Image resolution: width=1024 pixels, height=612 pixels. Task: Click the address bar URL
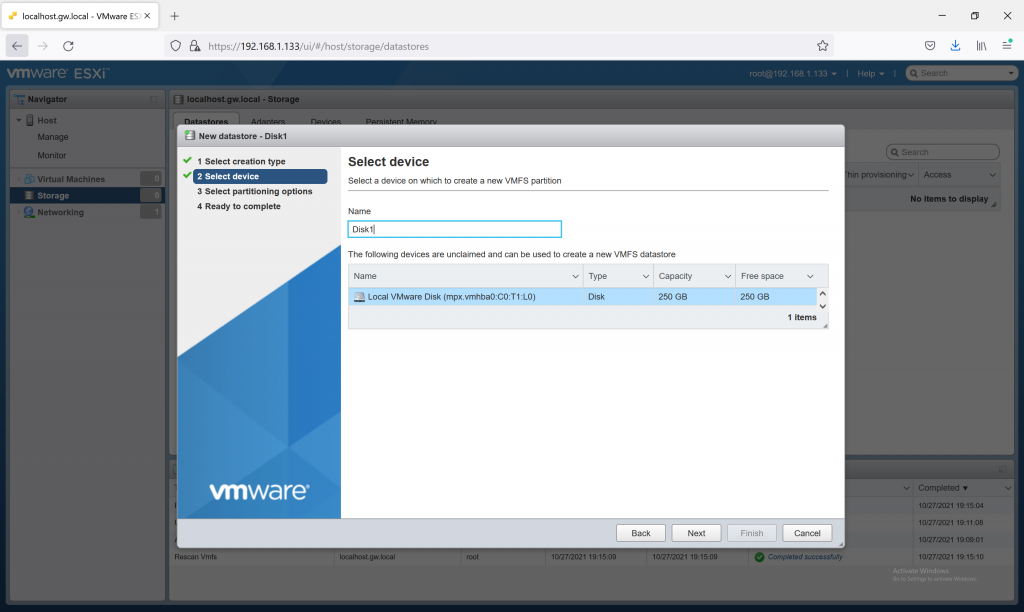tap(318, 46)
